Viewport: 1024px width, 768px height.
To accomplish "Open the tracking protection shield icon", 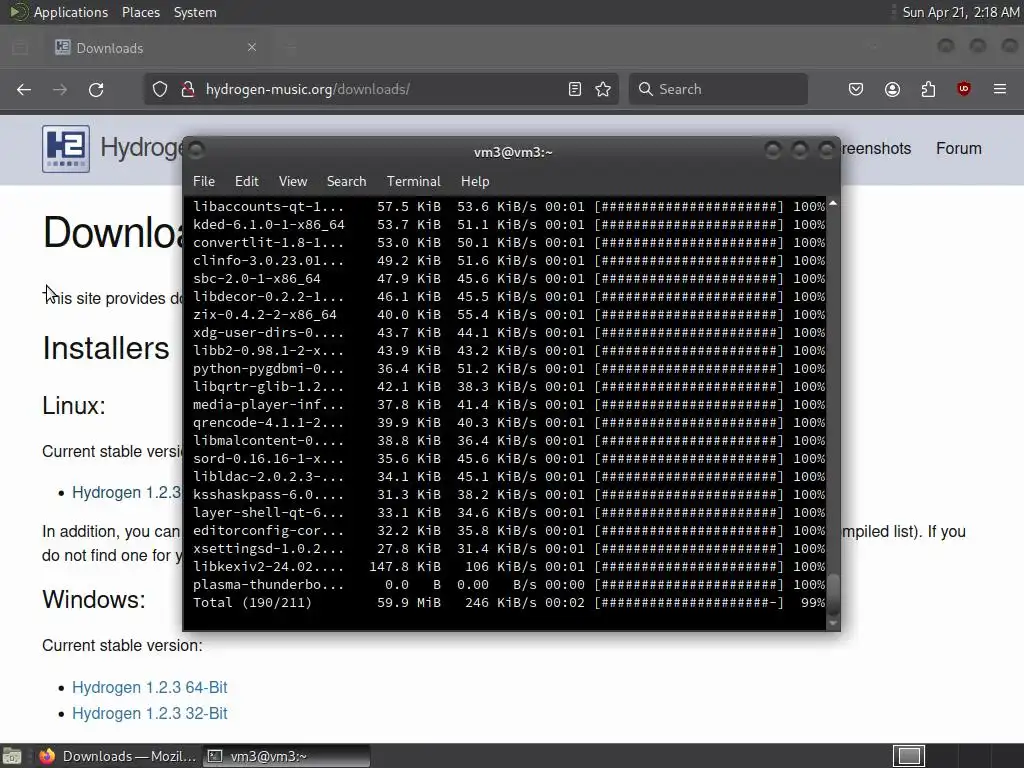I will 160,89.
